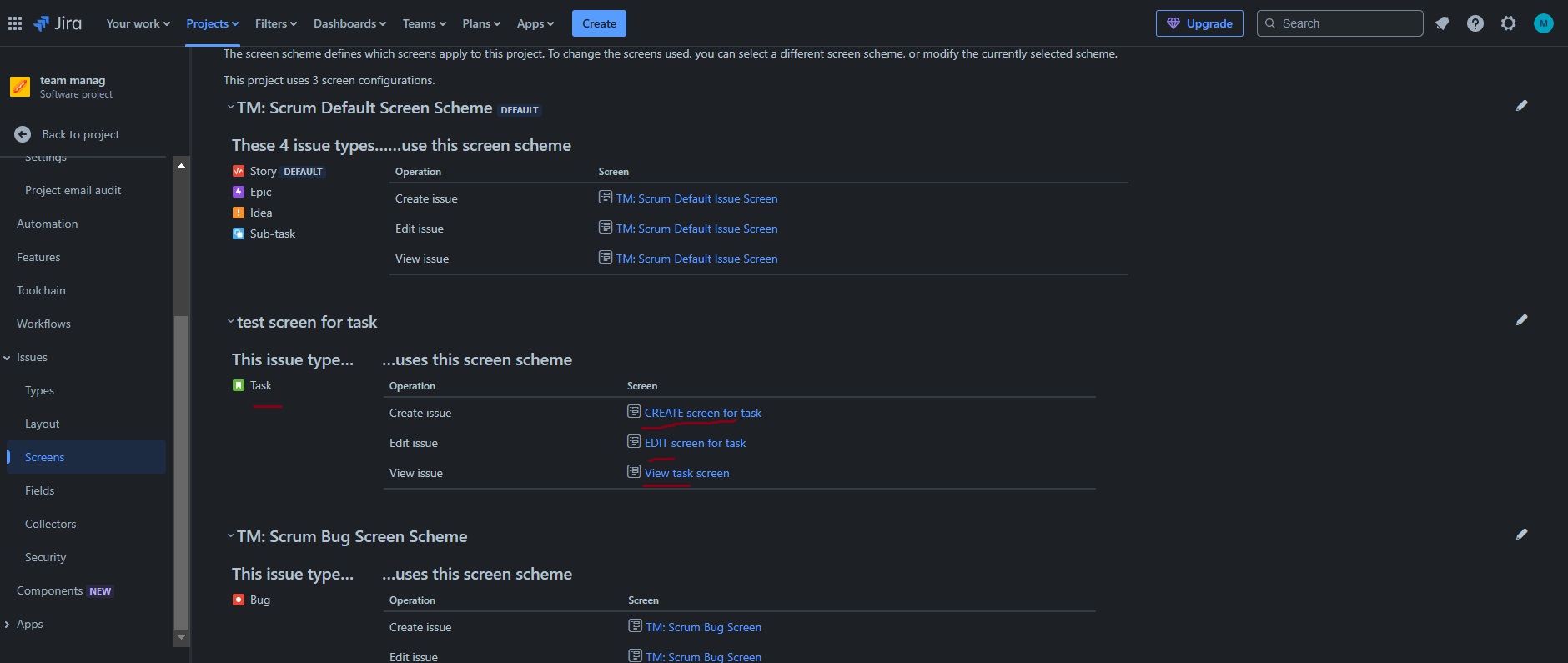This screenshot has width=1568, height=663.
Task: Open the Filters dropdown menu
Action: pos(276,23)
